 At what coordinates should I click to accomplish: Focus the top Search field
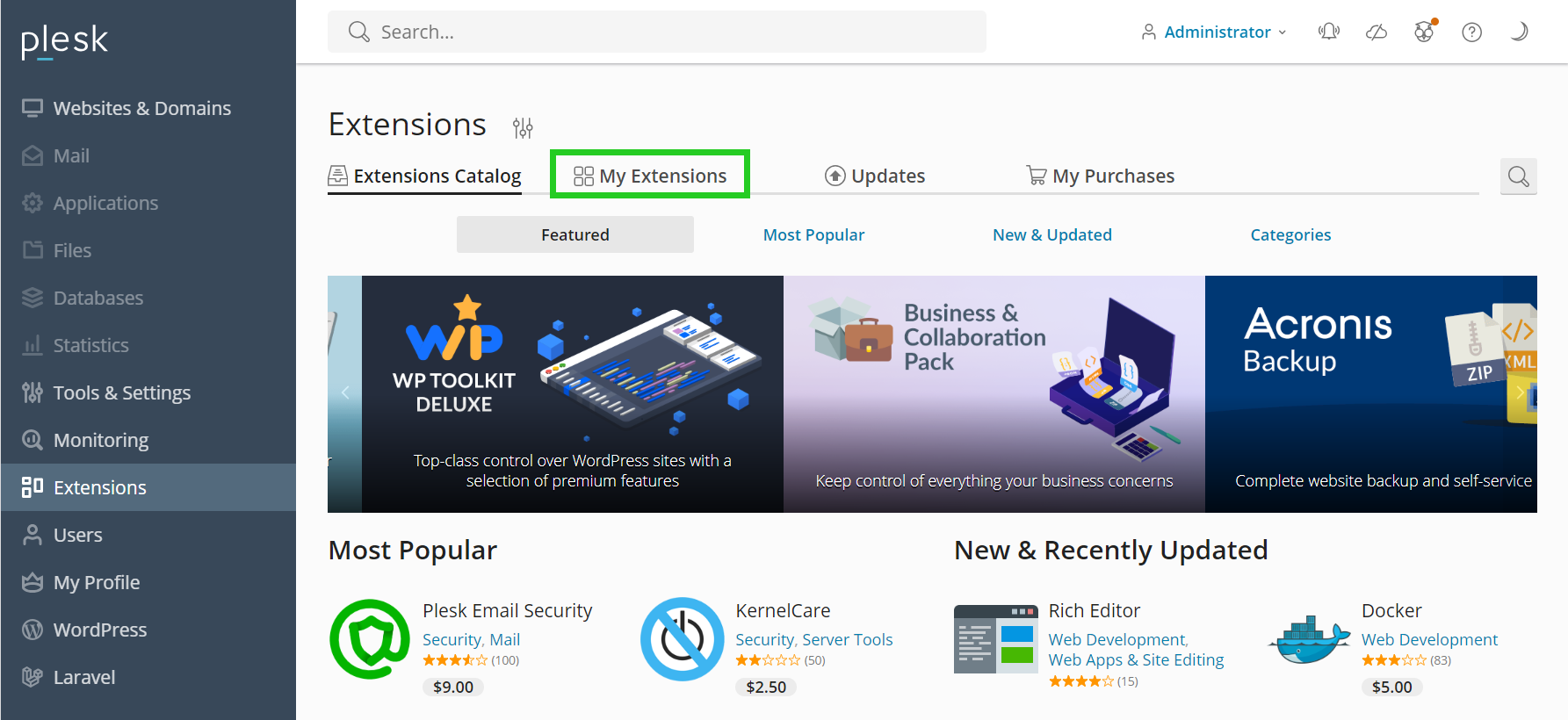point(657,32)
